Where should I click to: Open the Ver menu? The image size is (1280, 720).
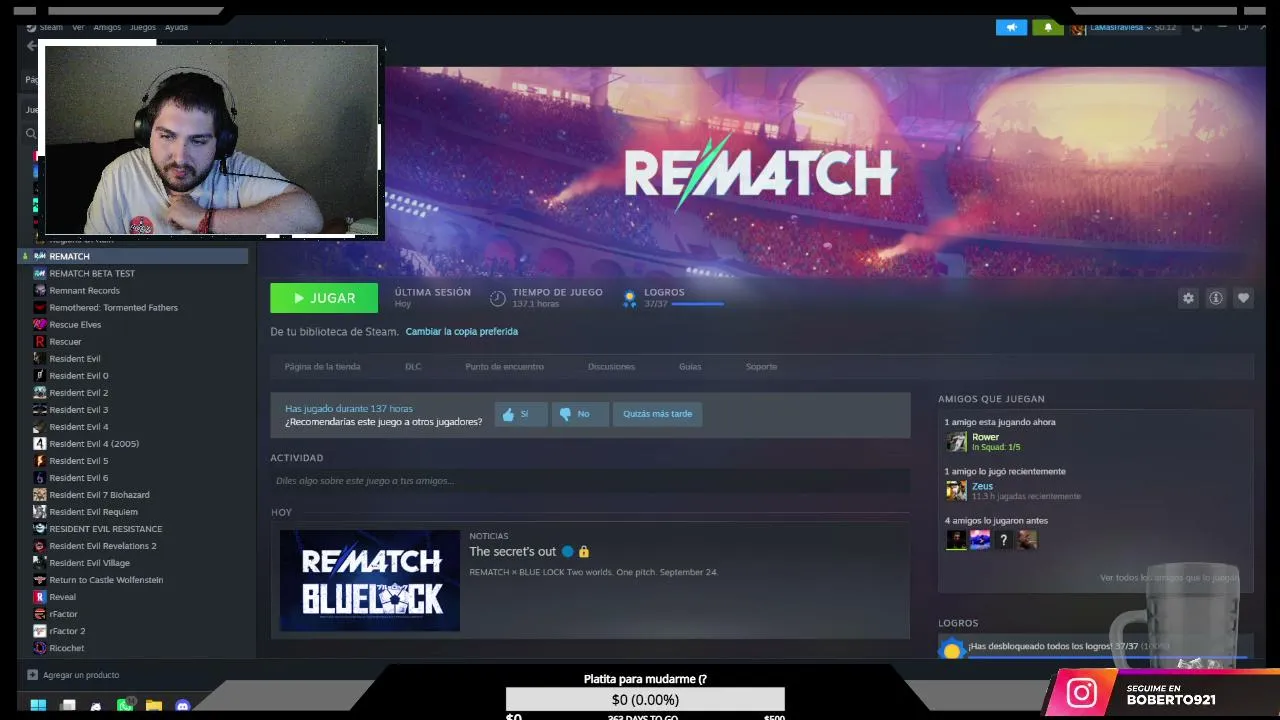click(x=78, y=27)
